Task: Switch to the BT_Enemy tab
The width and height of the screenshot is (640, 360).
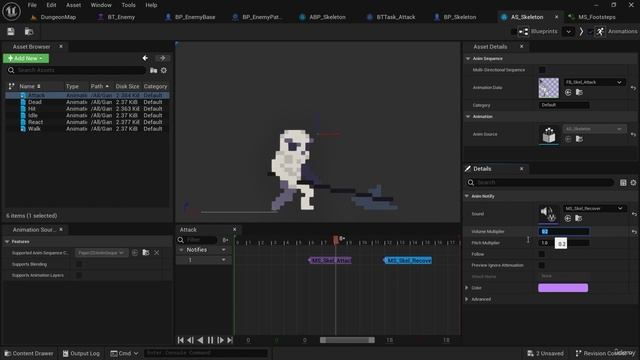Action: point(121,17)
